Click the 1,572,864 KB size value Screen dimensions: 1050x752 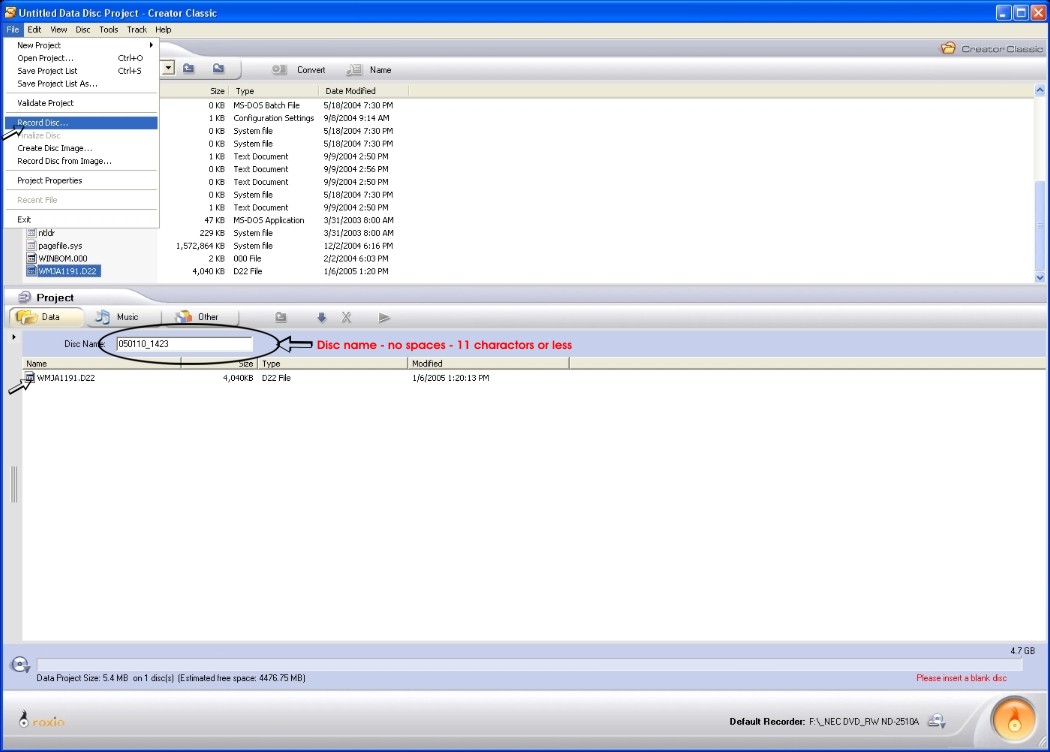coord(200,246)
